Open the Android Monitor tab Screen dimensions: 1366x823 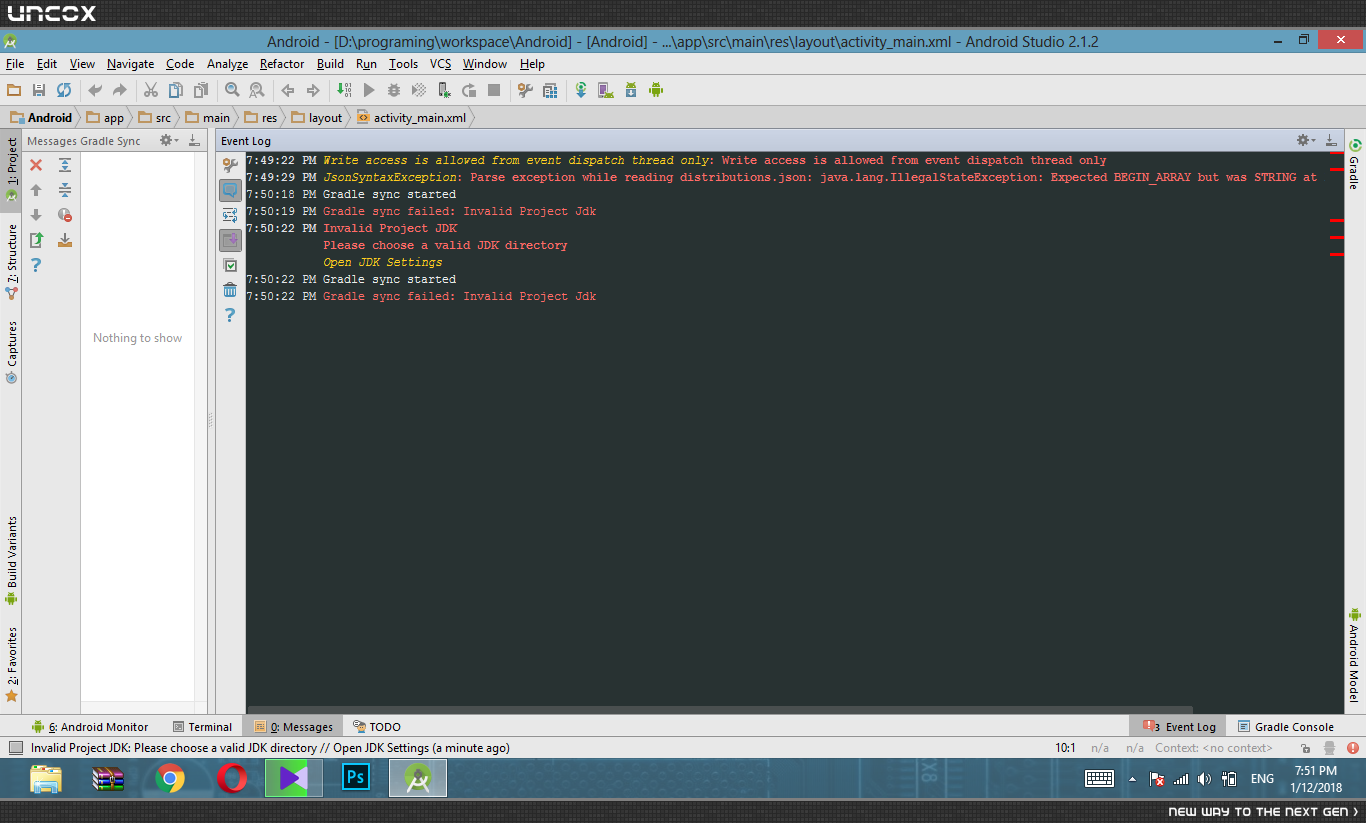tap(90, 727)
